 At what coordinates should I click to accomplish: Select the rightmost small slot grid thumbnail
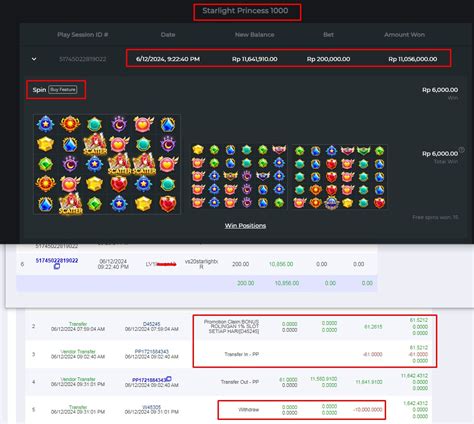click(x=339, y=176)
